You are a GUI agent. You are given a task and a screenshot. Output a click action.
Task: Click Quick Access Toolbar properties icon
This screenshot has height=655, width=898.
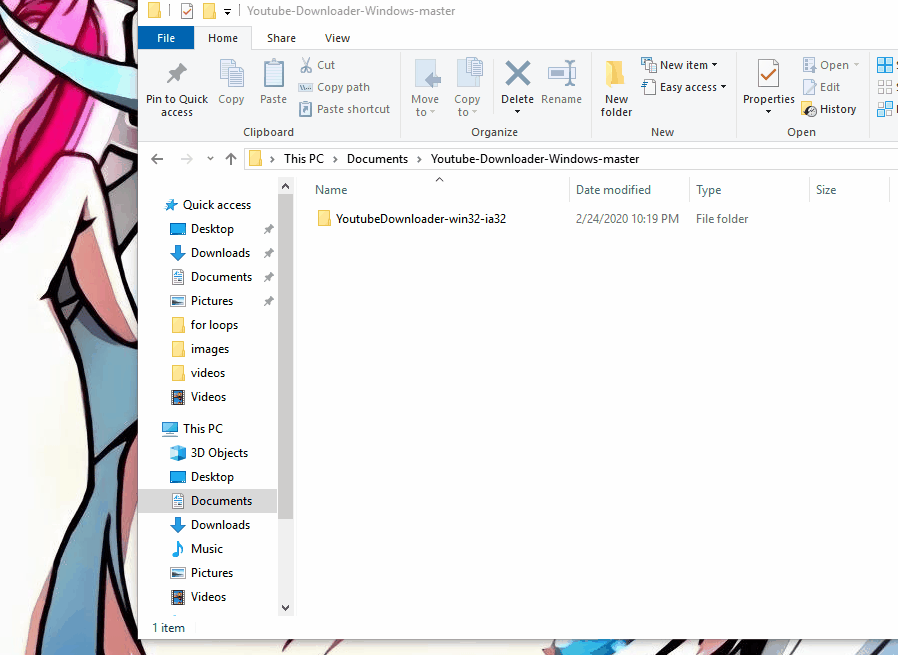(x=187, y=11)
